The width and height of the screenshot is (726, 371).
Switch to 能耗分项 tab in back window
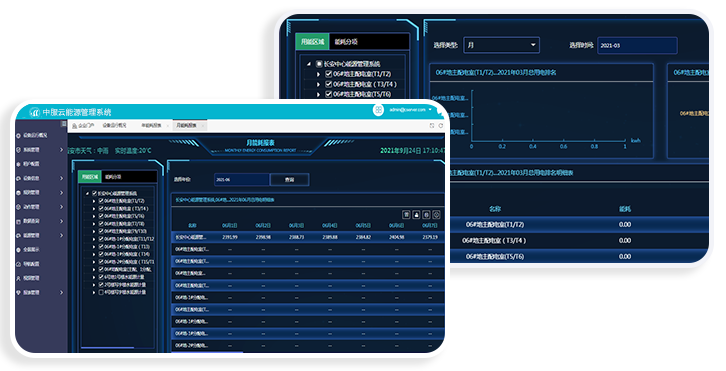coord(346,42)
